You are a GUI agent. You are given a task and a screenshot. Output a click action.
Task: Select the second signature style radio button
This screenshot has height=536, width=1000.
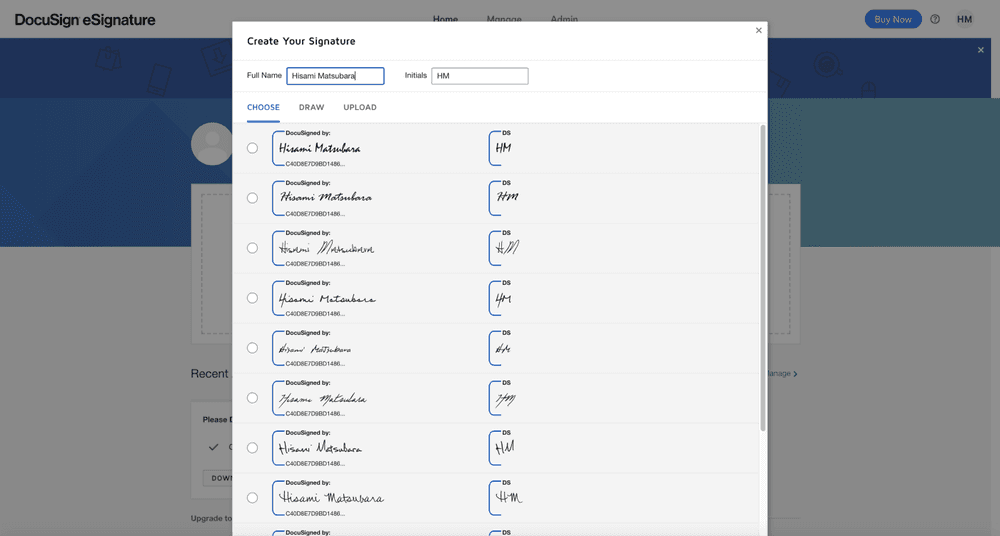click(252, 198)
